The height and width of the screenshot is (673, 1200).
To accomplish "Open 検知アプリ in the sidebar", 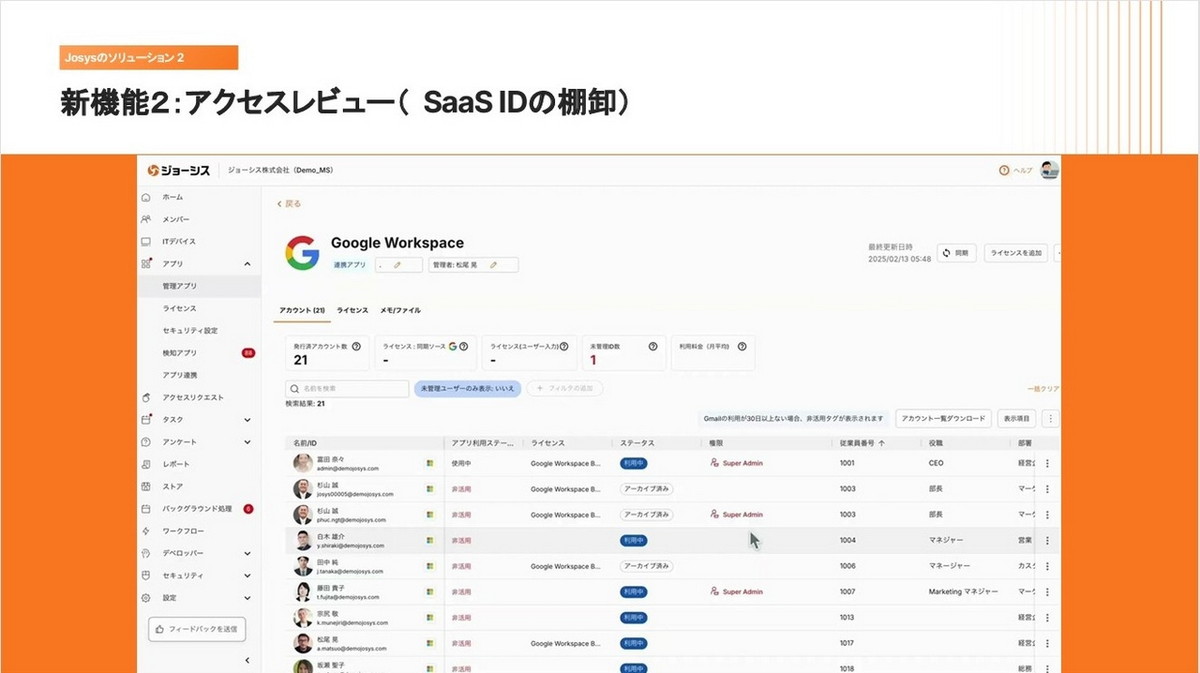I will [x=180, y=353].
